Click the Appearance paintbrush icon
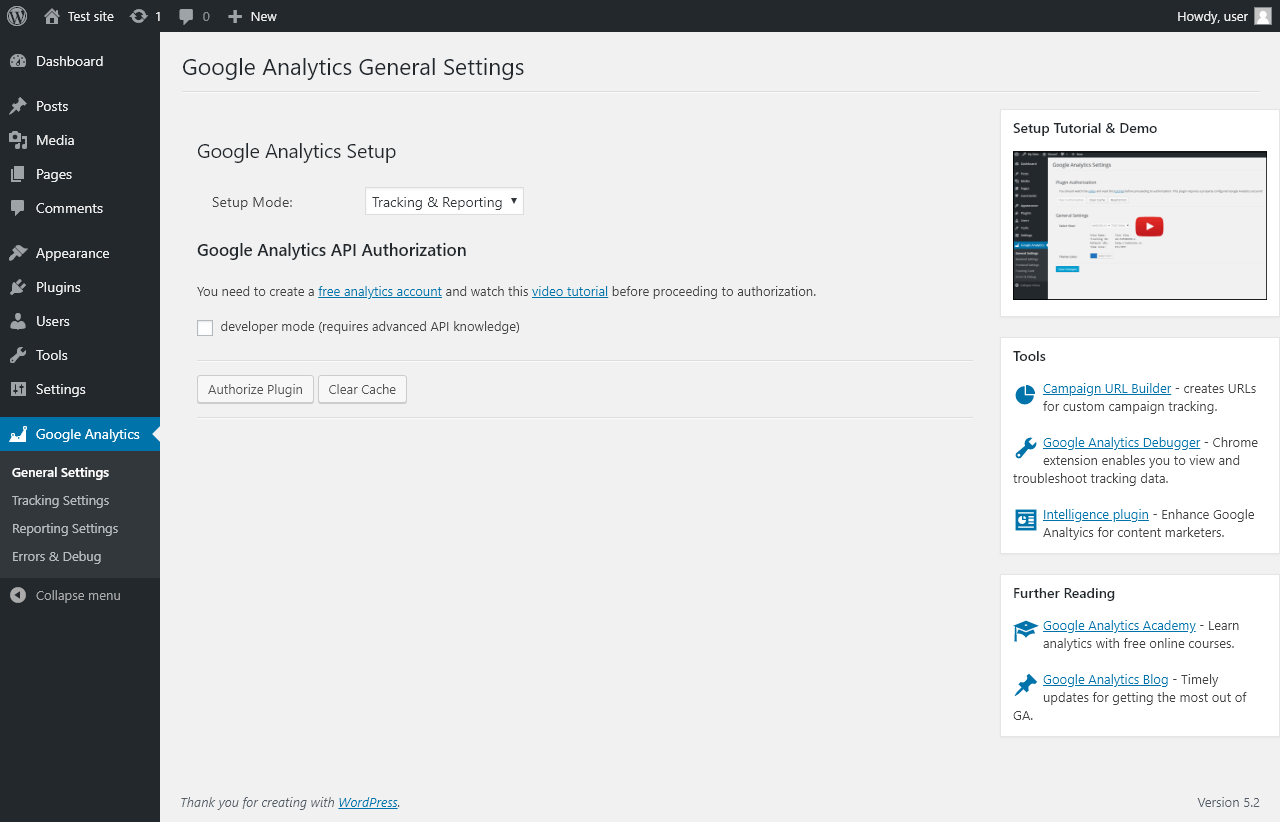1280x822 pixels. [x=18, y=253]
